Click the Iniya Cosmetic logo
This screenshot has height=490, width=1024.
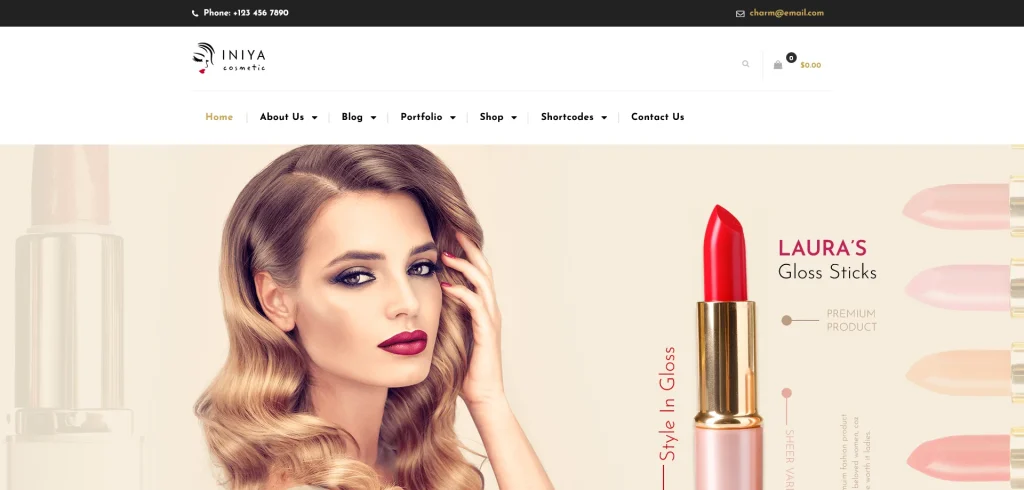click(x=229, y=58)
